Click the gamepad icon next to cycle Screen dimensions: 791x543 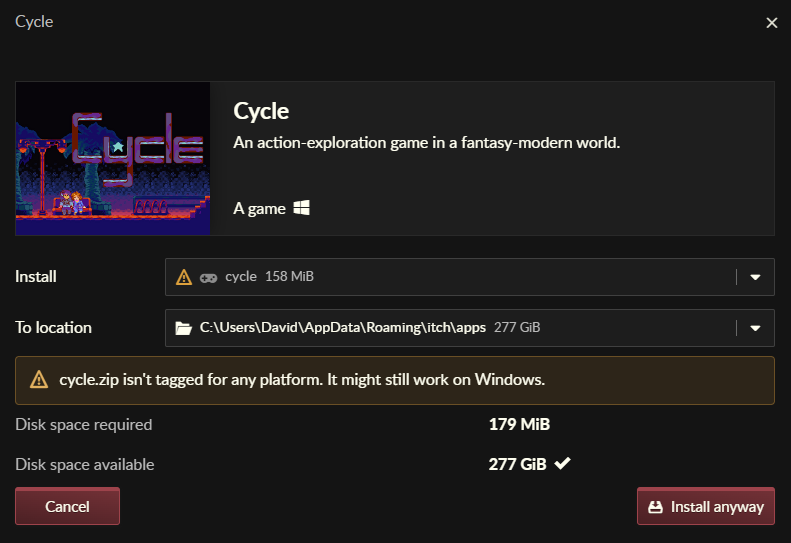(x=208, y=278)
